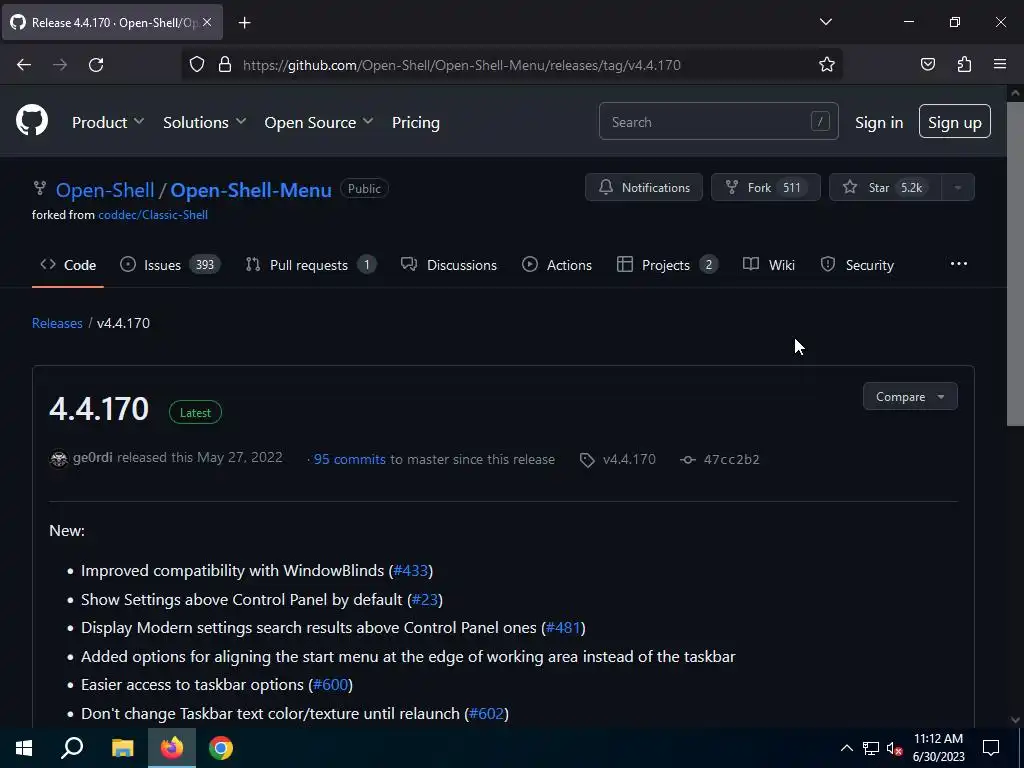Click the tracking protection shield icon
Screen dimensions: 1024x768
[x=197, y=65]
